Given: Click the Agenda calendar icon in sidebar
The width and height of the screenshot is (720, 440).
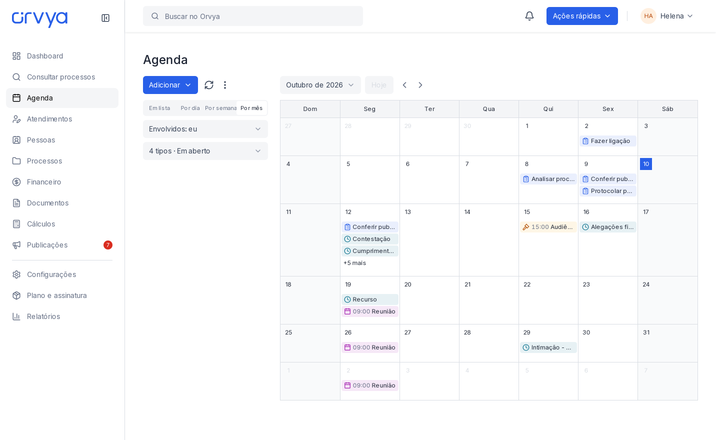Looking at the screenshot, I should pyautogui.click(x=17, y=98).
